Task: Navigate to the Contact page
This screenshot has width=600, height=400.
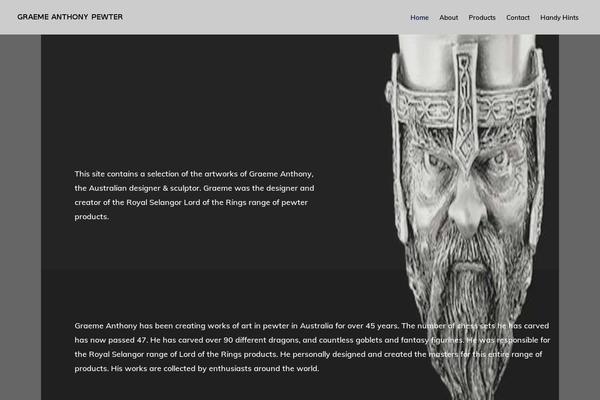Action: 518,18
